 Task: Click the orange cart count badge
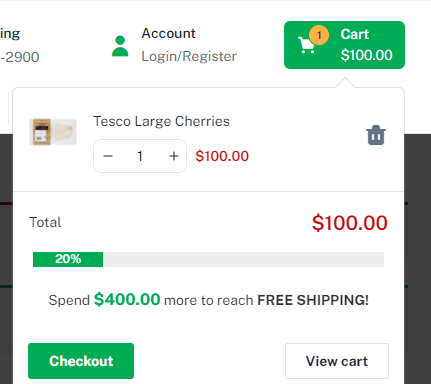[319, 35]
